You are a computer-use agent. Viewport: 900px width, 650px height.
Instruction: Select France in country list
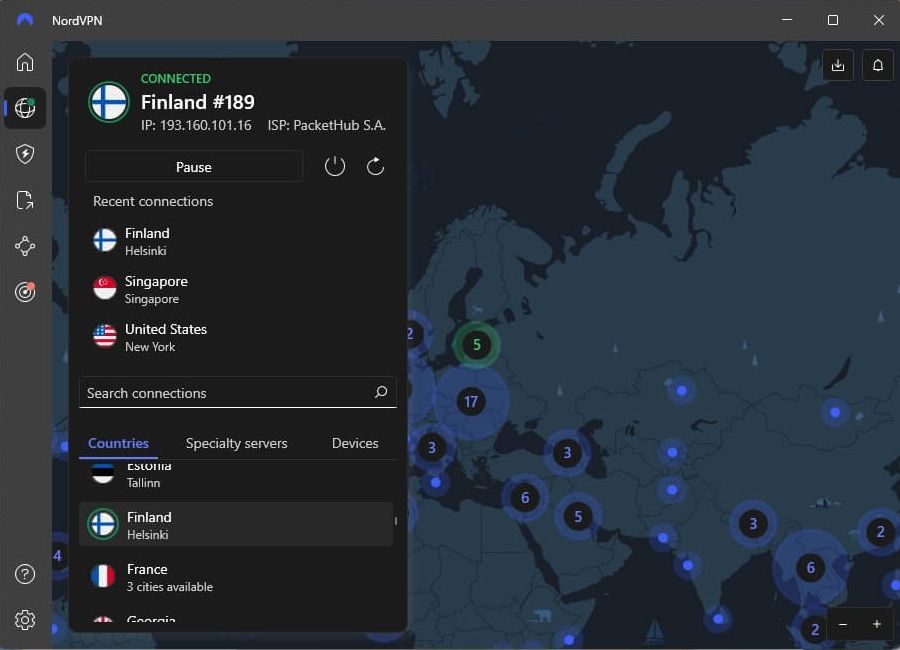click(236, 577)
